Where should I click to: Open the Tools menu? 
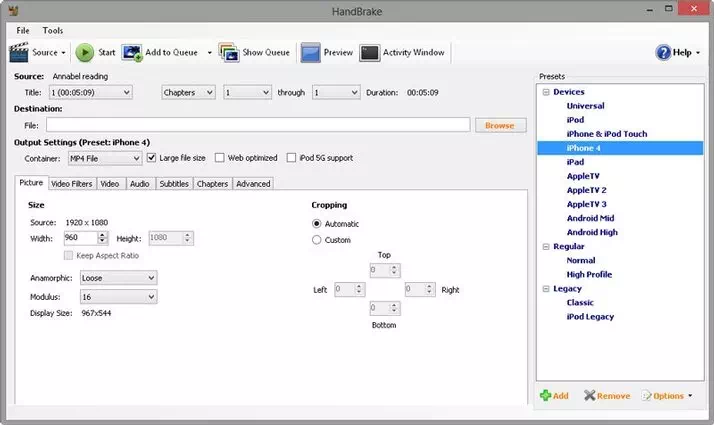click(x=53, y=31)
